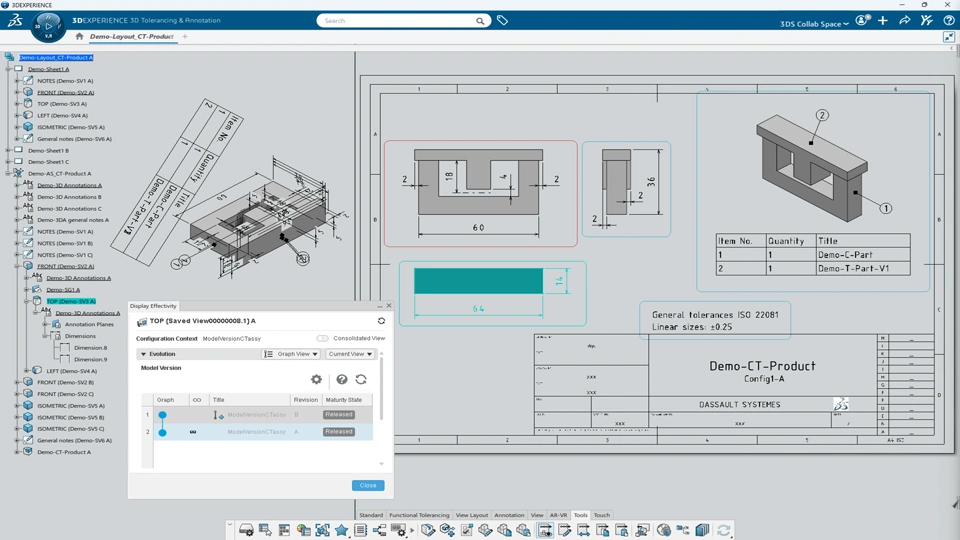Select Demo-SG1 A tree item

[63, 290]
